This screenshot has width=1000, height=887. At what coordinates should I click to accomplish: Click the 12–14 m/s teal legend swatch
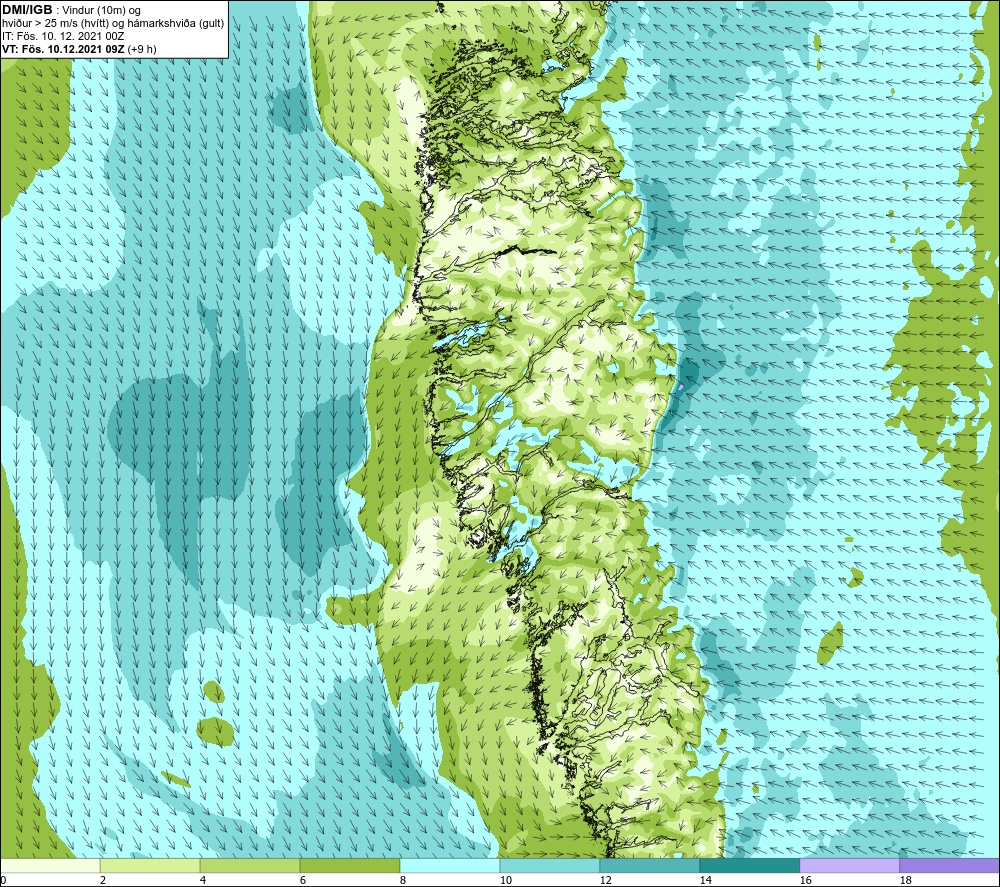click(649, 866)
